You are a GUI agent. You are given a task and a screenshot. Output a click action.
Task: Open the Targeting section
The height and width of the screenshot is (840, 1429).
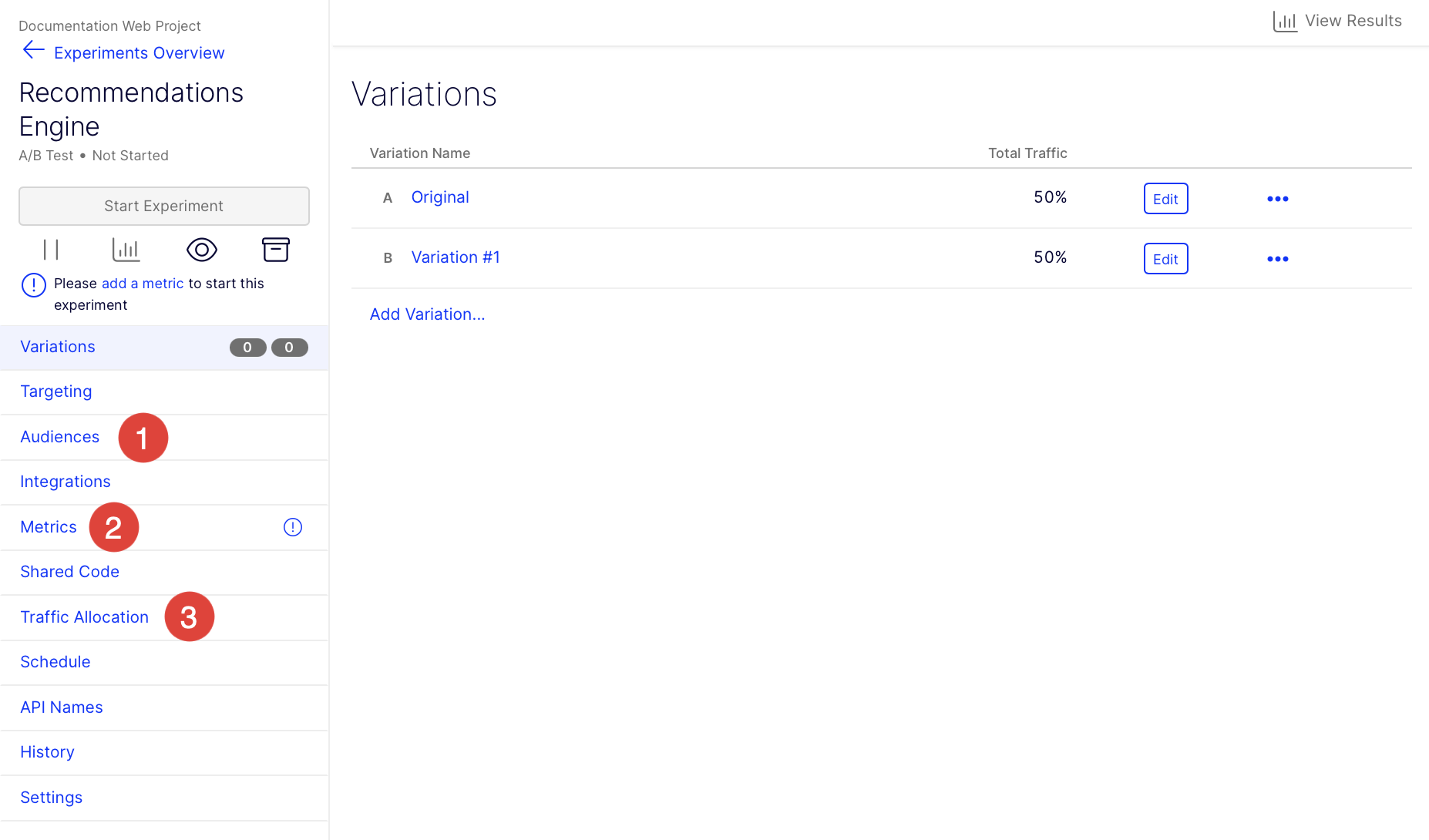(x=56, y=391)
